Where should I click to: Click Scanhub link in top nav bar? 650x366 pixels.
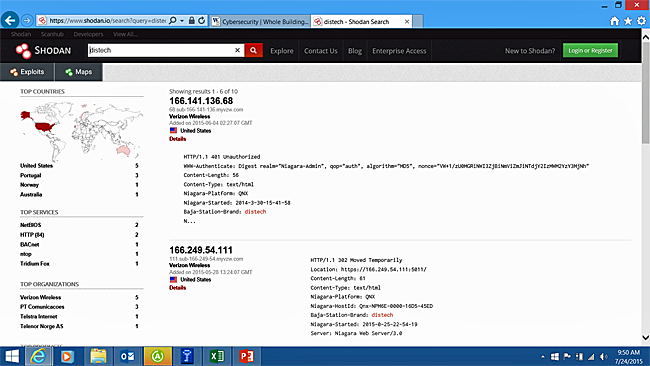tap(52, 34)
